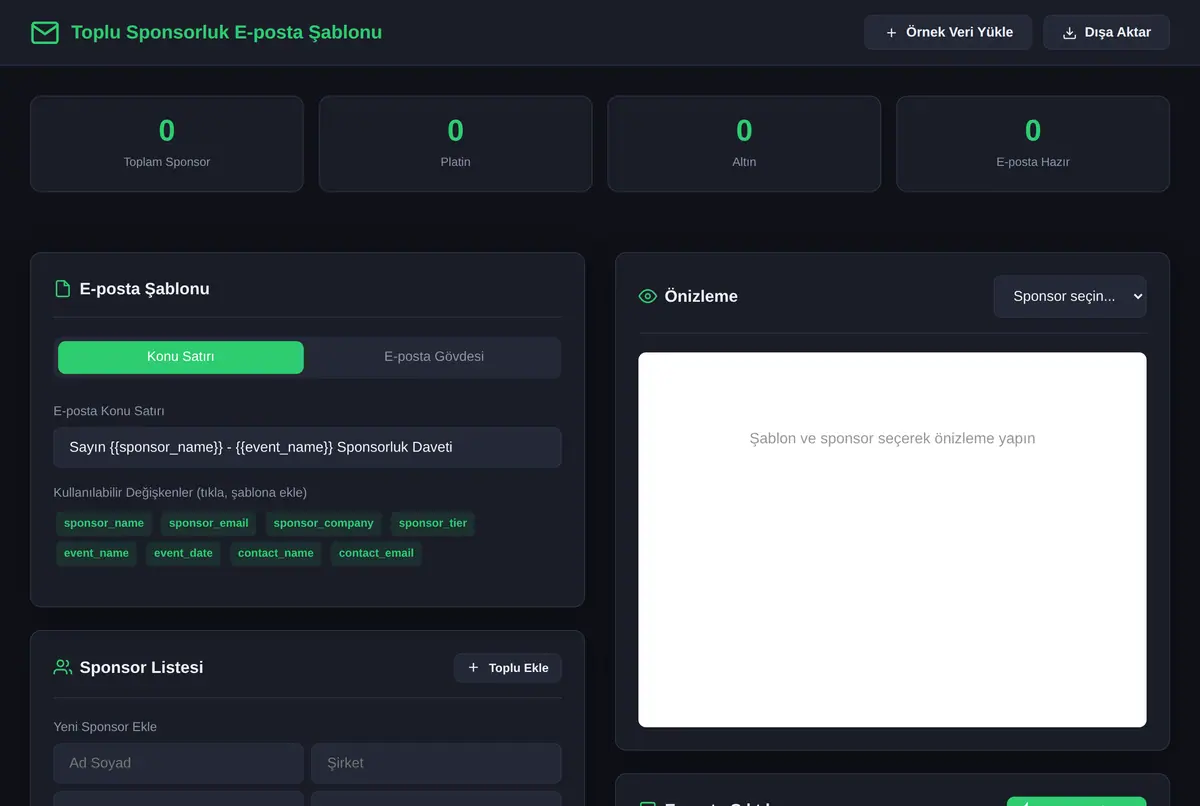Image resolution: width=1200 pixels, height=806 pixels.
Task: Insert the contact_name variable chip
Action: coord(276,553)
